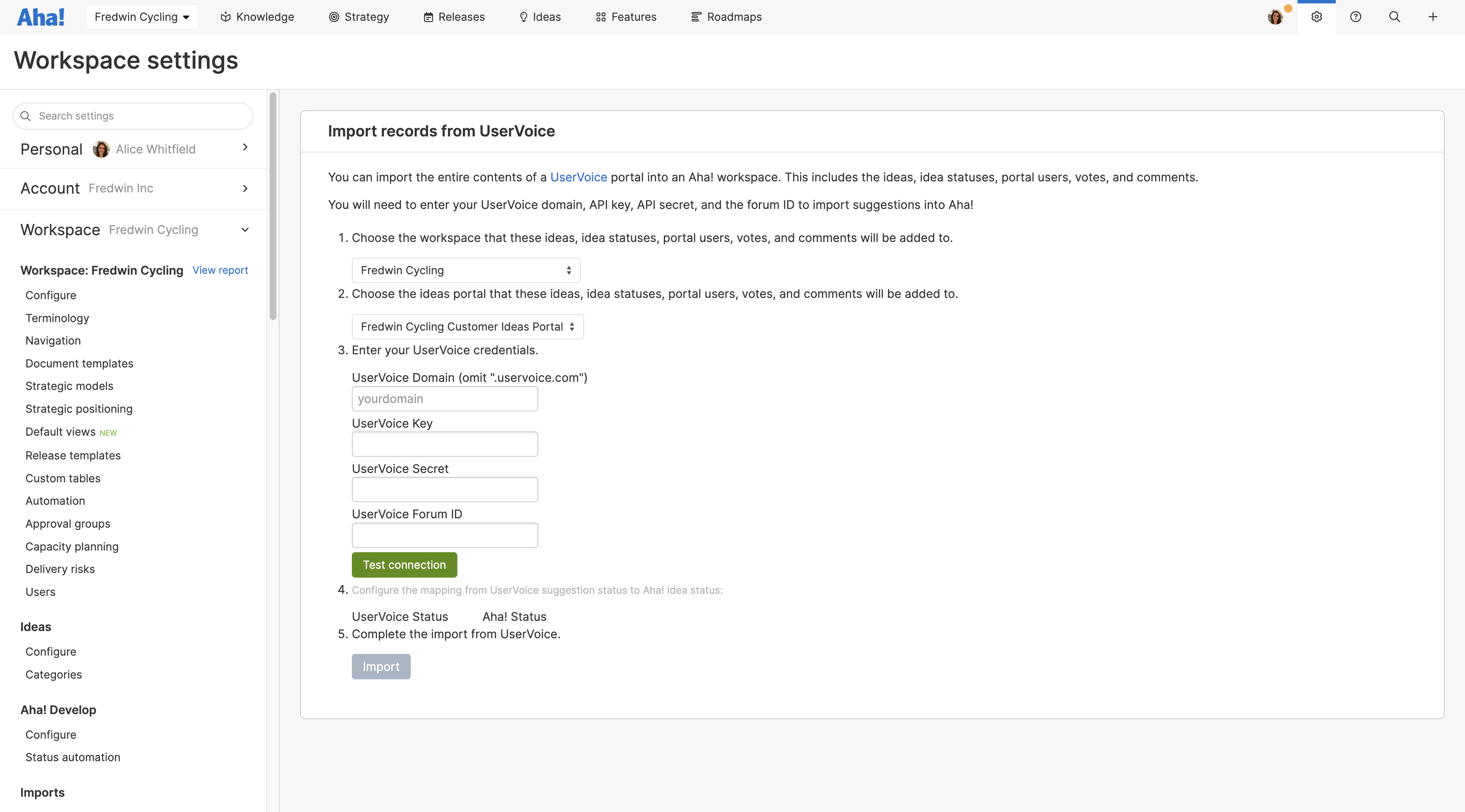The image size is (1465, 812).
Task: Click the help icon in the top bar
Action: coord(1356,17)
